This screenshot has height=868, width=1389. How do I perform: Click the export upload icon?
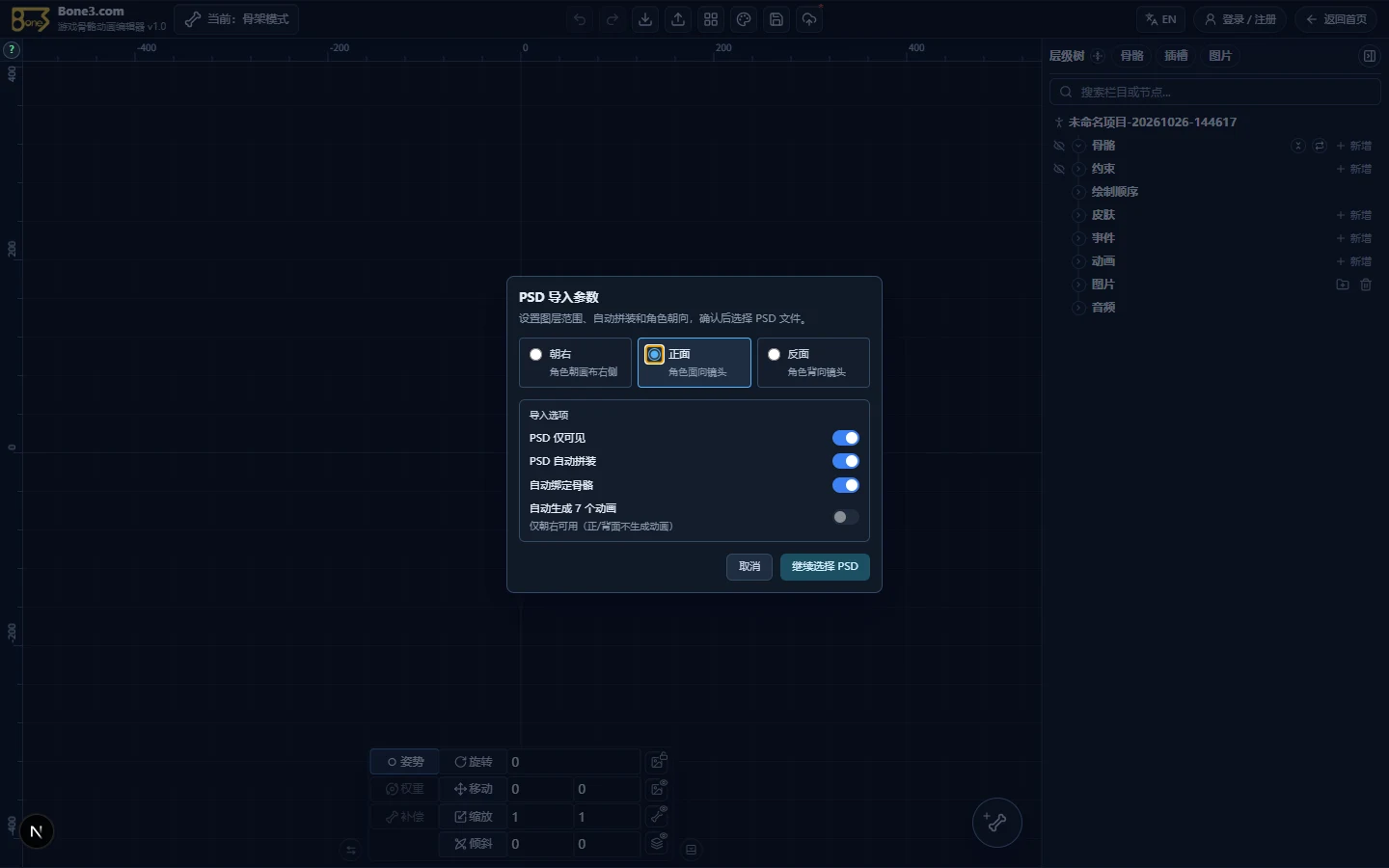(678, 19)
